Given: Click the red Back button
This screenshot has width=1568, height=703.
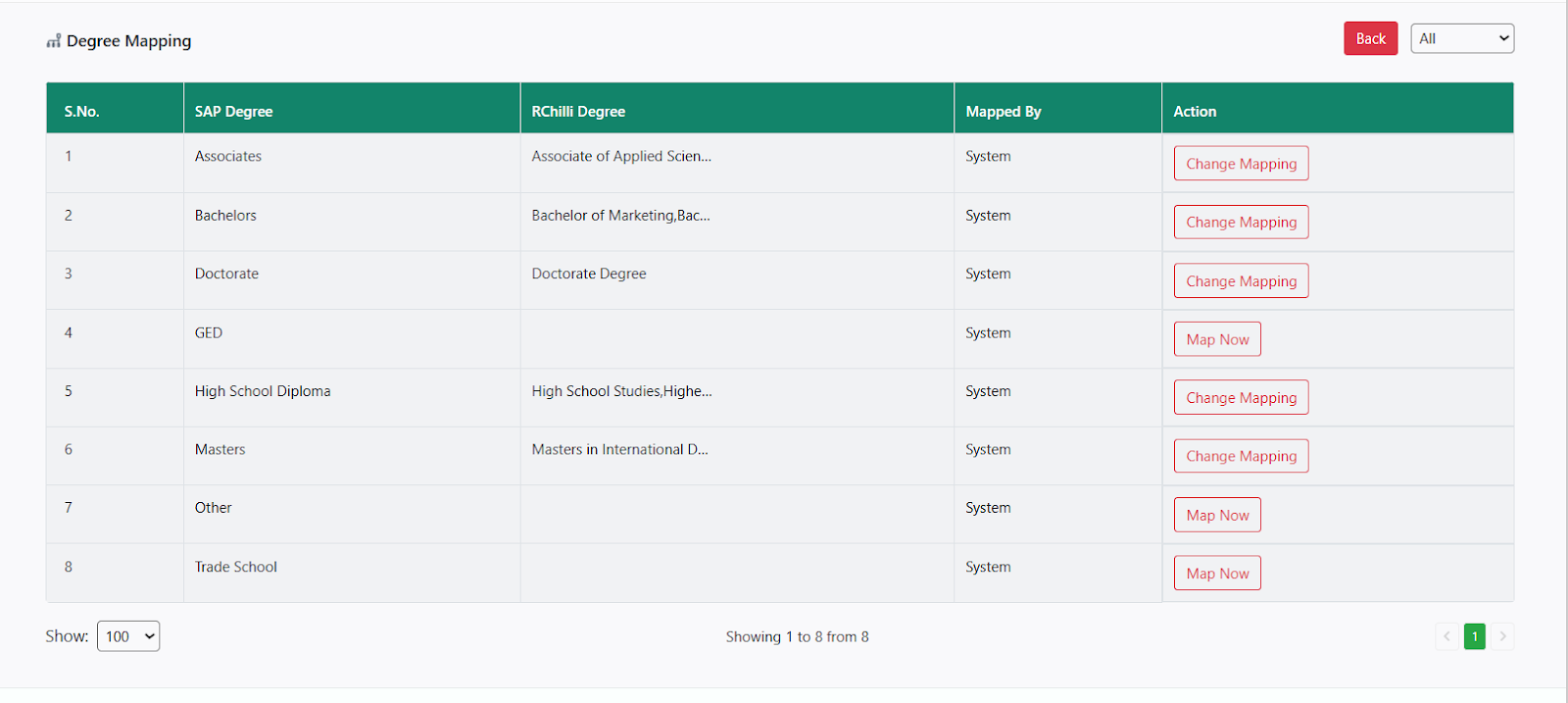Looking at the screenshot, I should point(1370,38).
